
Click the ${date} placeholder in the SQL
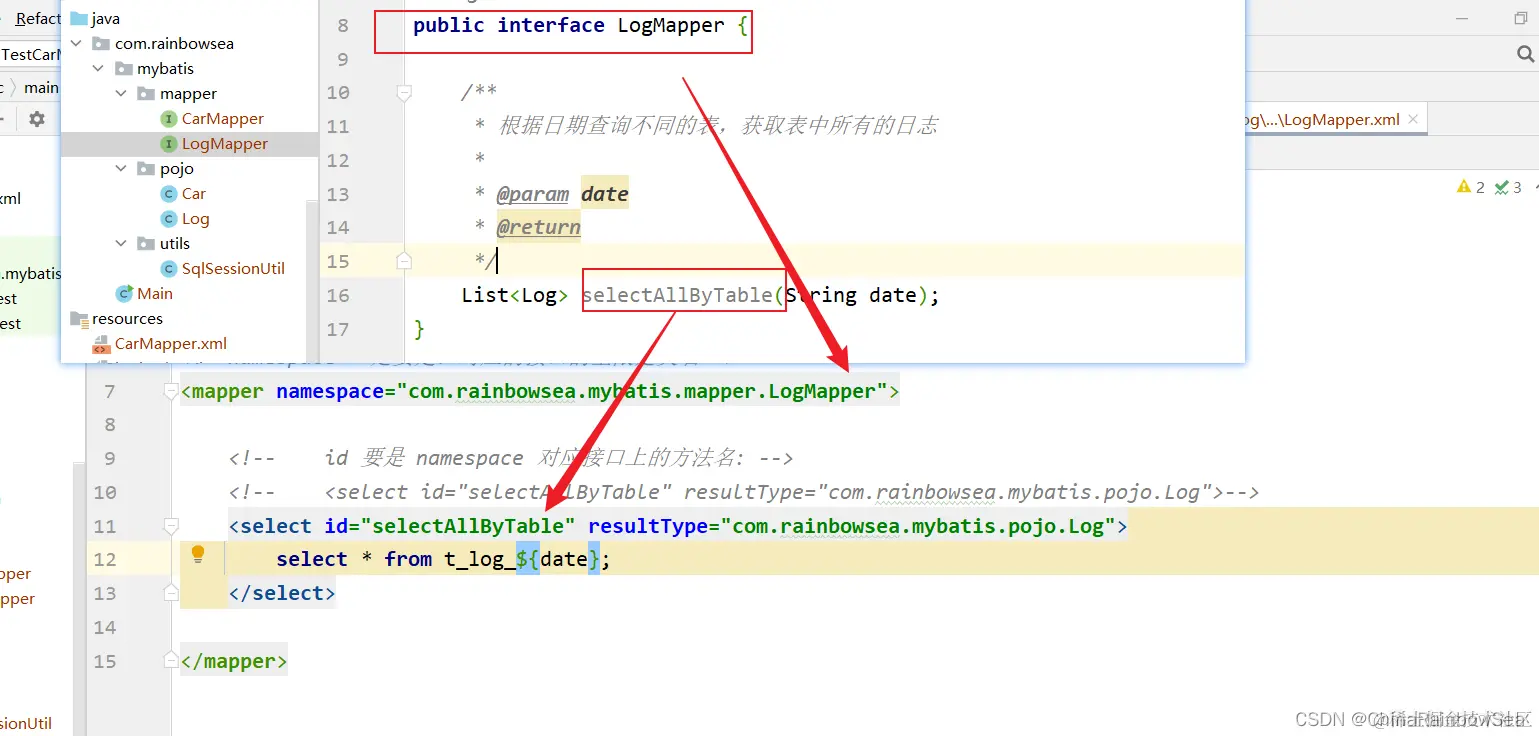558,559
